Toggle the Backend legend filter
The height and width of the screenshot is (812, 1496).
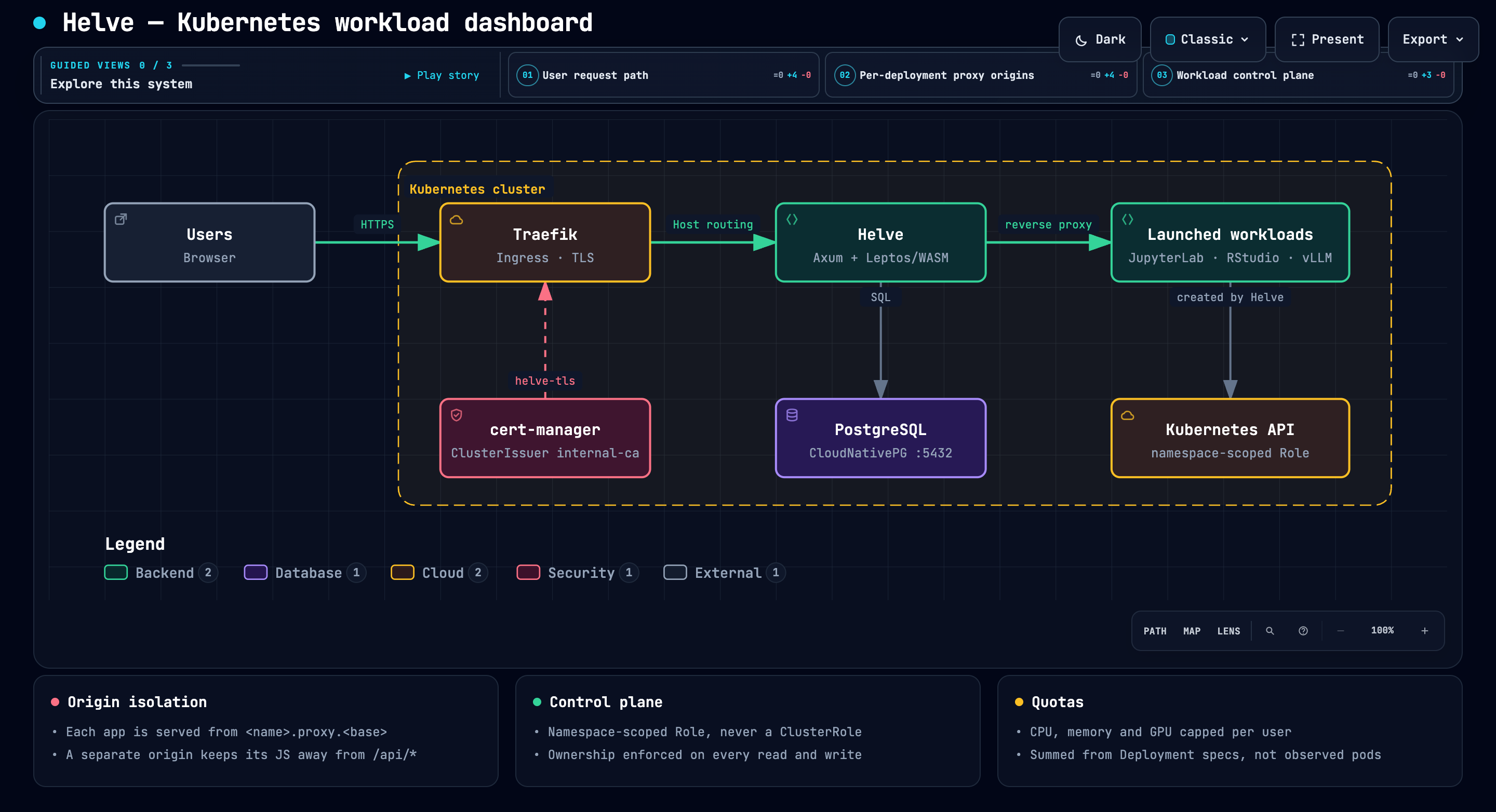coord(162,573)
